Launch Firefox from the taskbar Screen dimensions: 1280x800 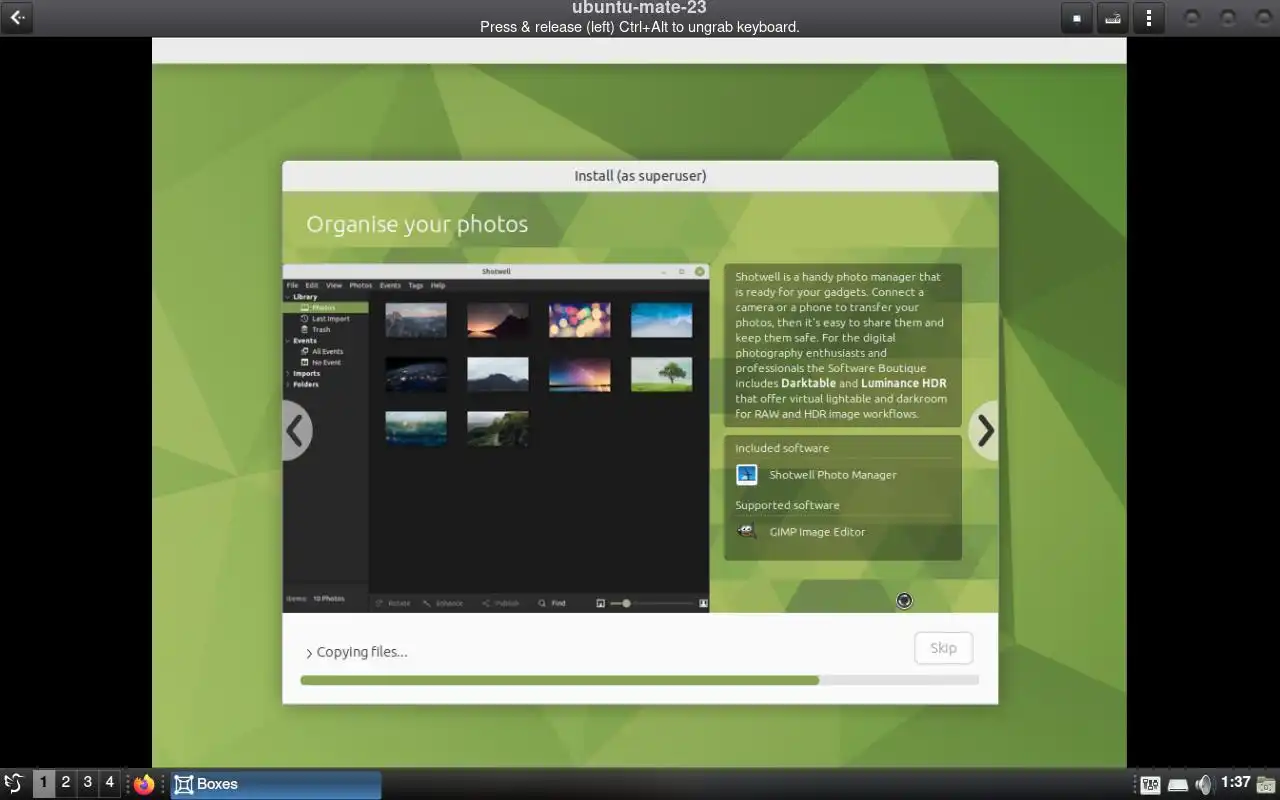[144, 784]
